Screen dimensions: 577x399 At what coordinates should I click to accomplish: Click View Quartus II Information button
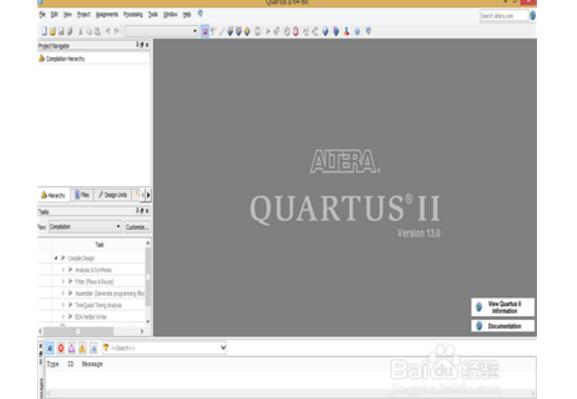503,307
